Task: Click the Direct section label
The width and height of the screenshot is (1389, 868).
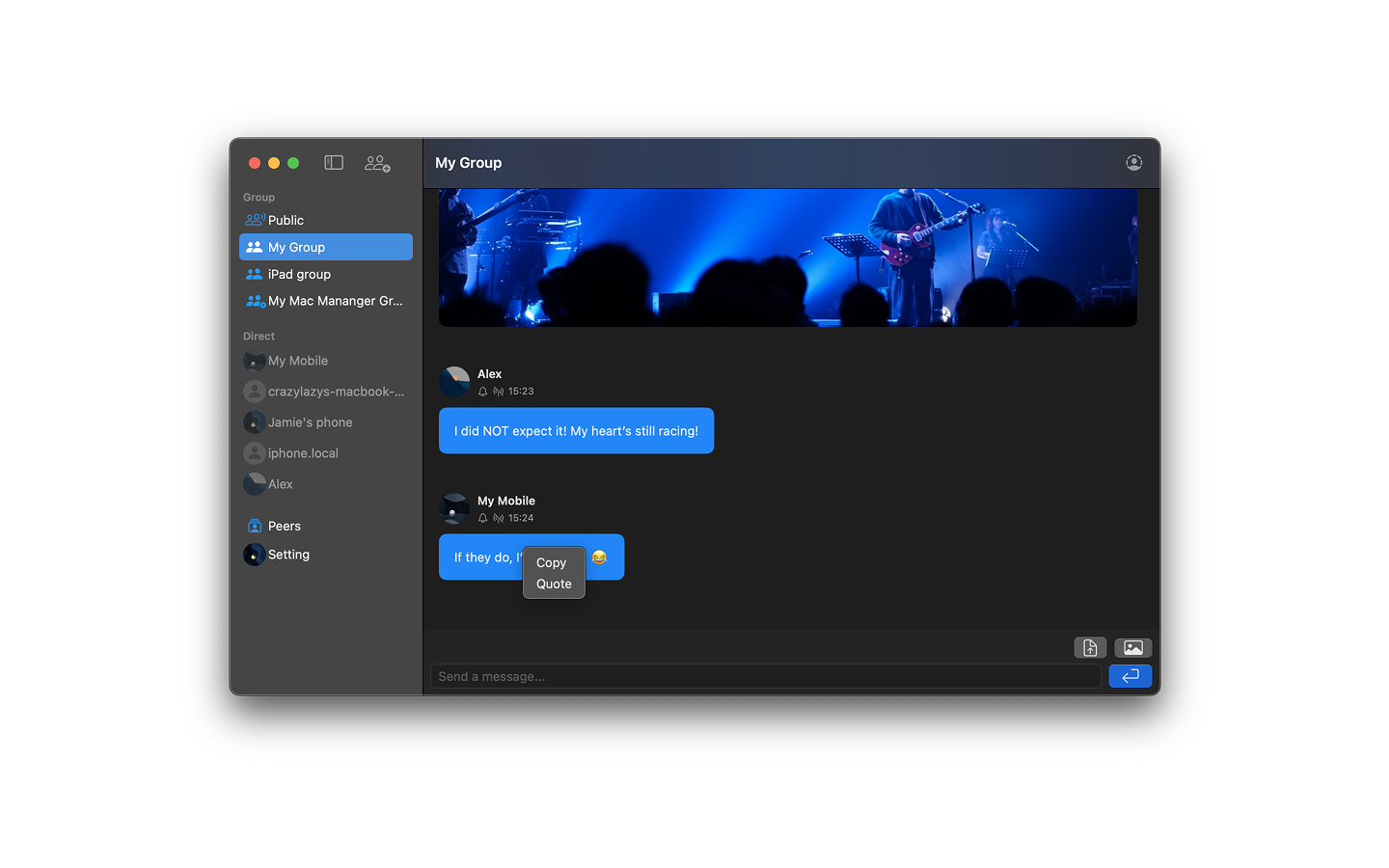Action: point(259,337)
